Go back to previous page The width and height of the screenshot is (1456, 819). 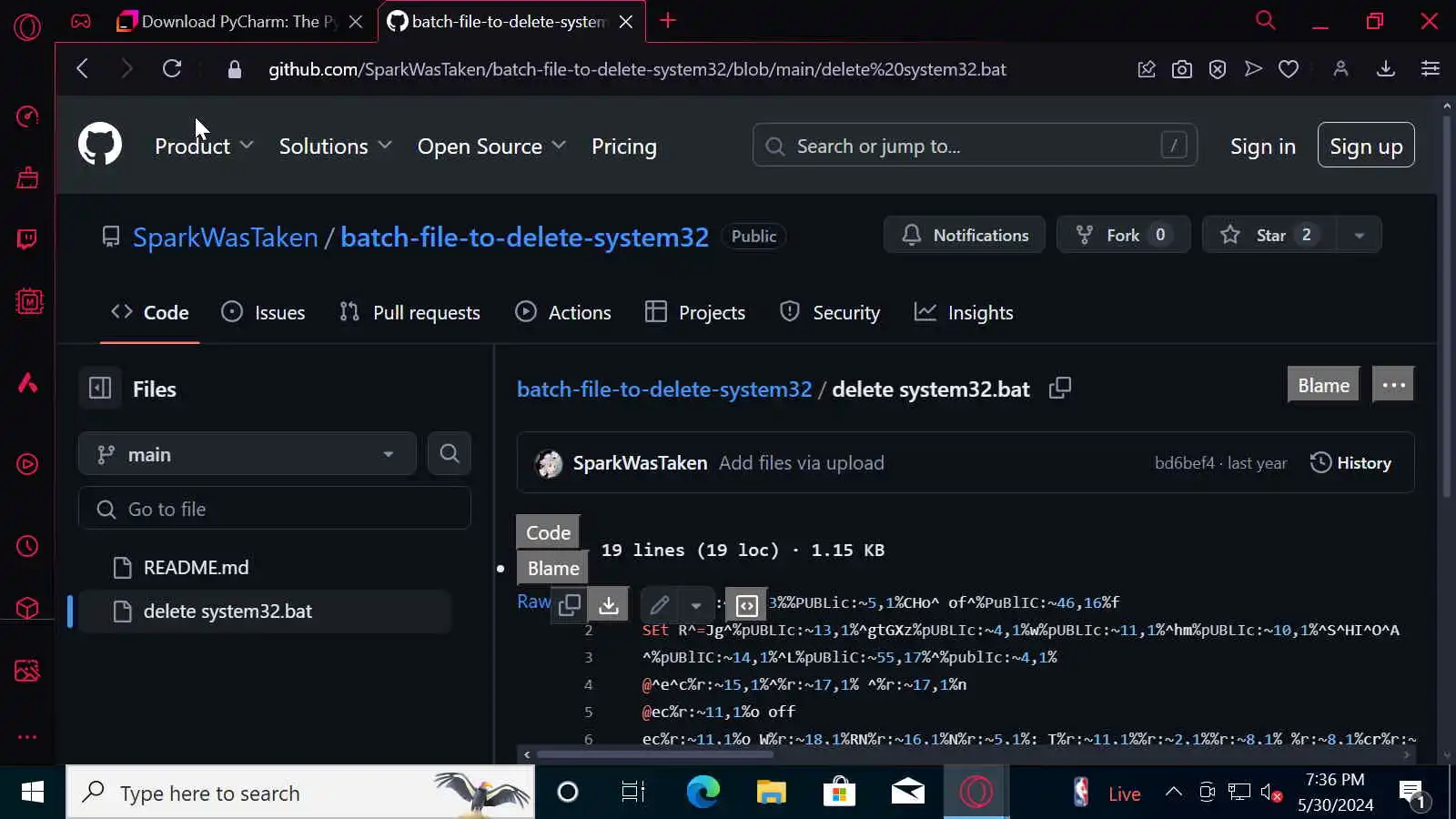click(83, 69)
